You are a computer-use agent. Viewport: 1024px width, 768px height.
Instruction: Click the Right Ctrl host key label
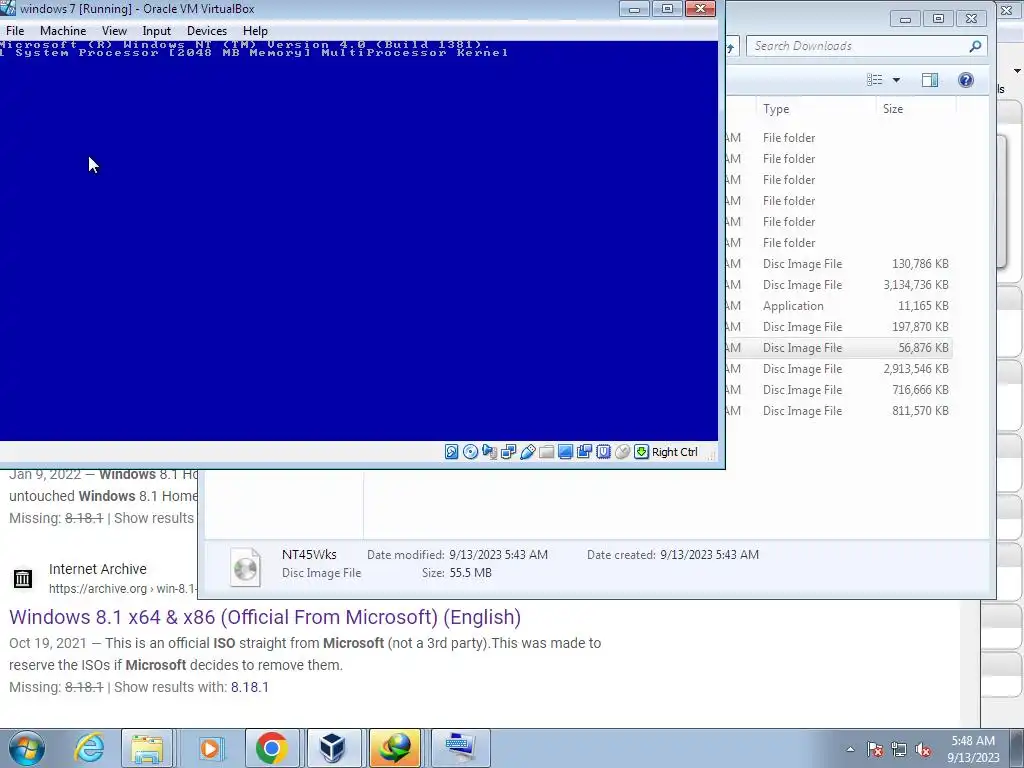point(675,452)
